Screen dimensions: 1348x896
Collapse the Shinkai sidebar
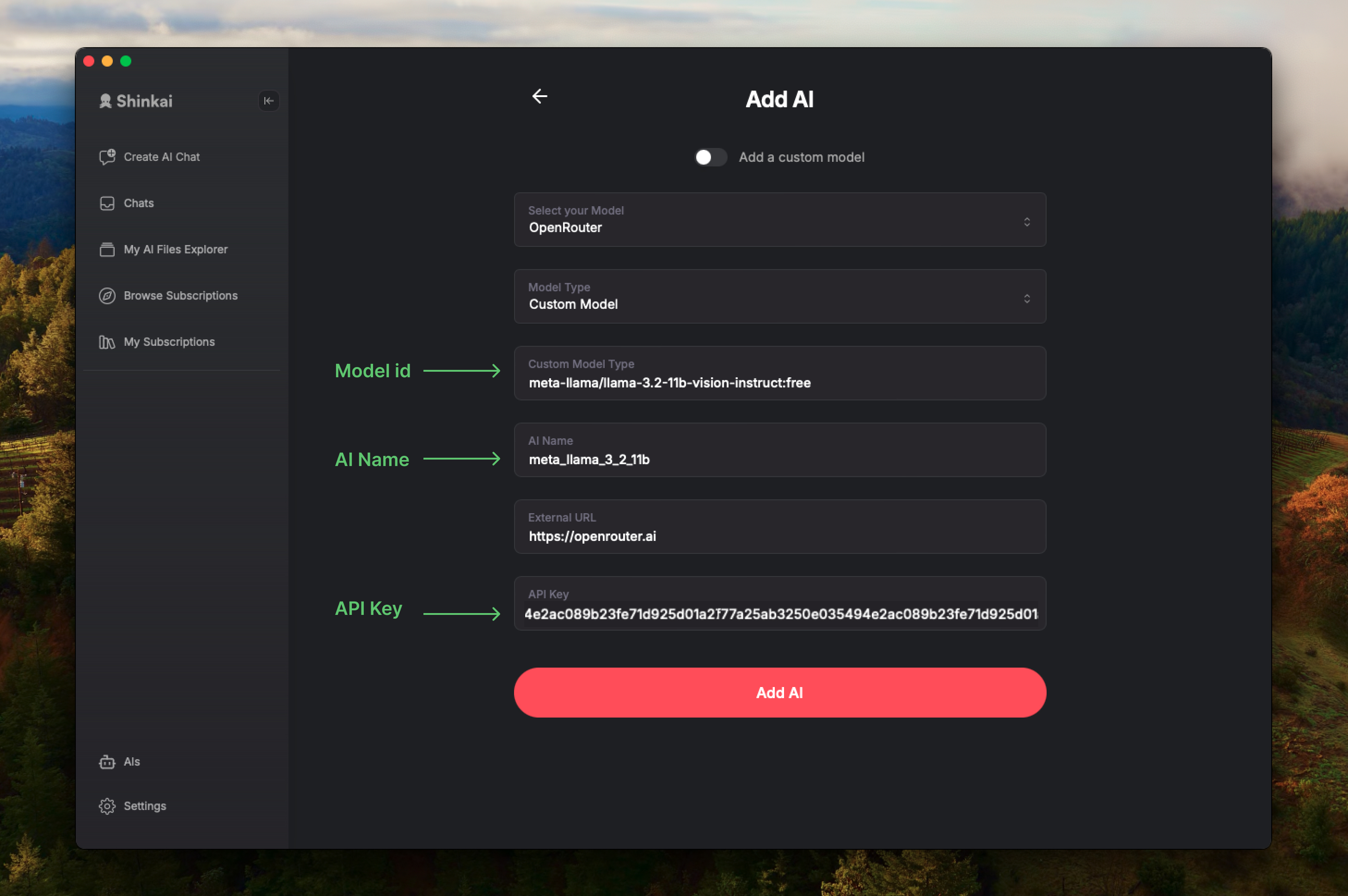[x=269, y=101]
